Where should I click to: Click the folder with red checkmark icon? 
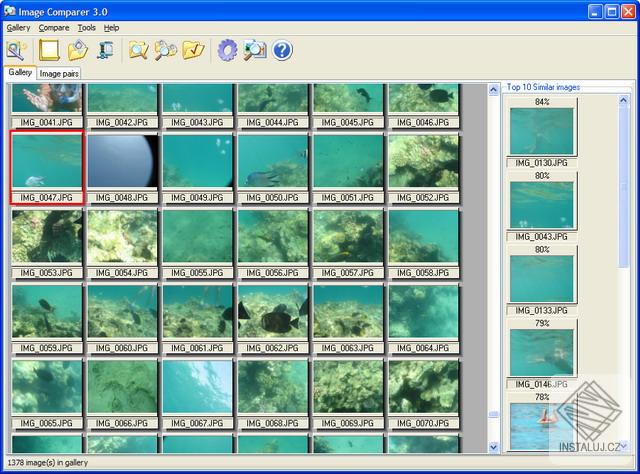coord(193,51)
